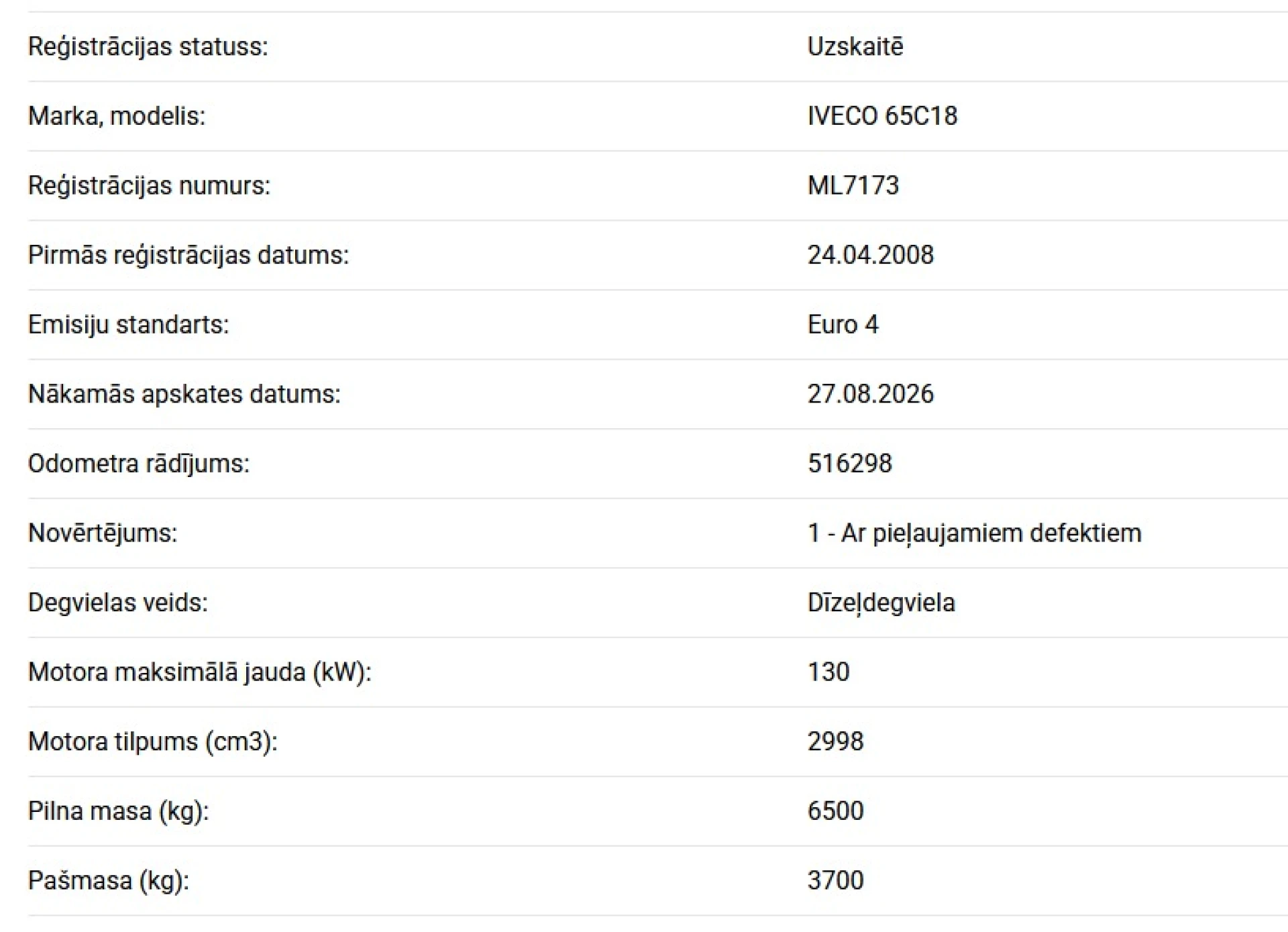
Task: Select the full mass value "6500"
Action: pyautogui.click(x=835, y=811)
